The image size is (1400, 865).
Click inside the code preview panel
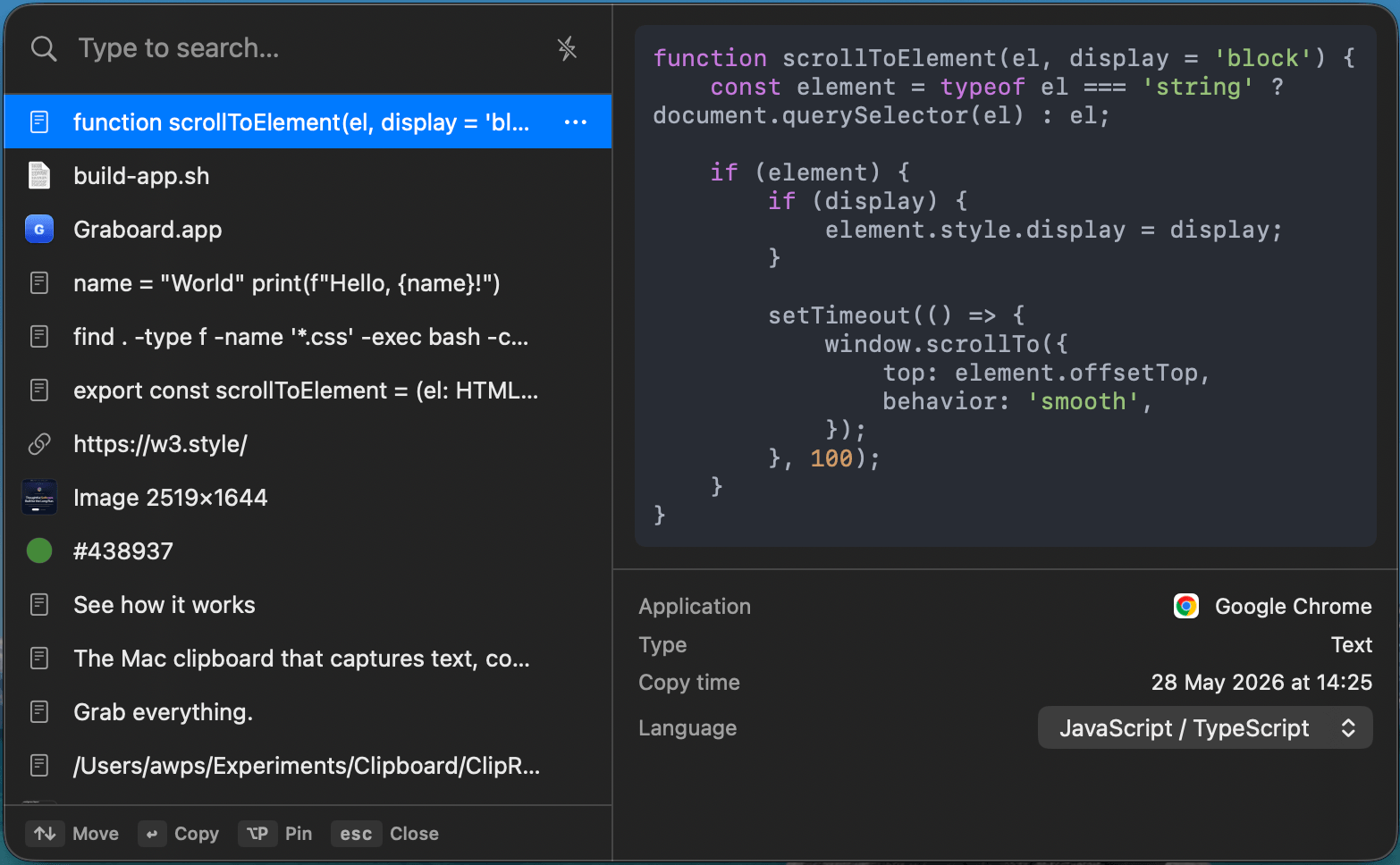coord(1006,286)
